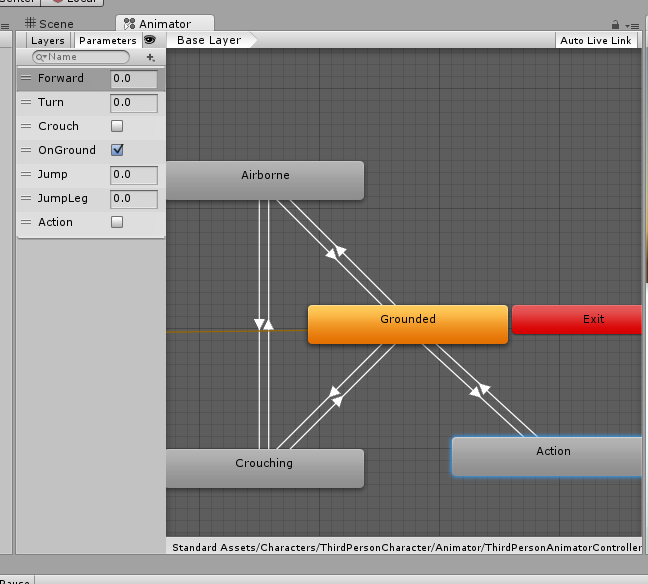Click the Animator tab state-machine icon
648x584 pixels.
pos(129,24)
